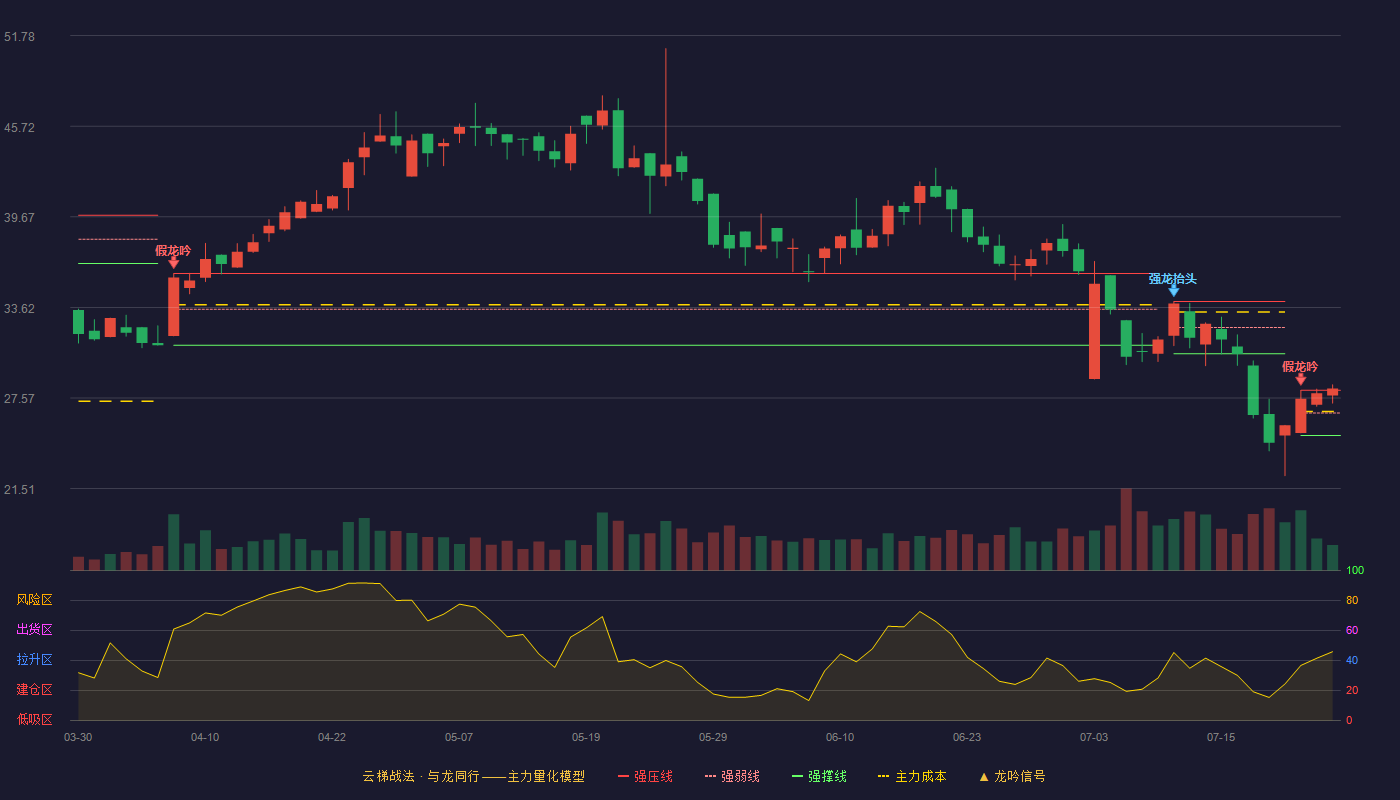The height and width of the screenshot is (800, 1400).
Task: Click the 39.67 price axis label
Action: (19, 218)
